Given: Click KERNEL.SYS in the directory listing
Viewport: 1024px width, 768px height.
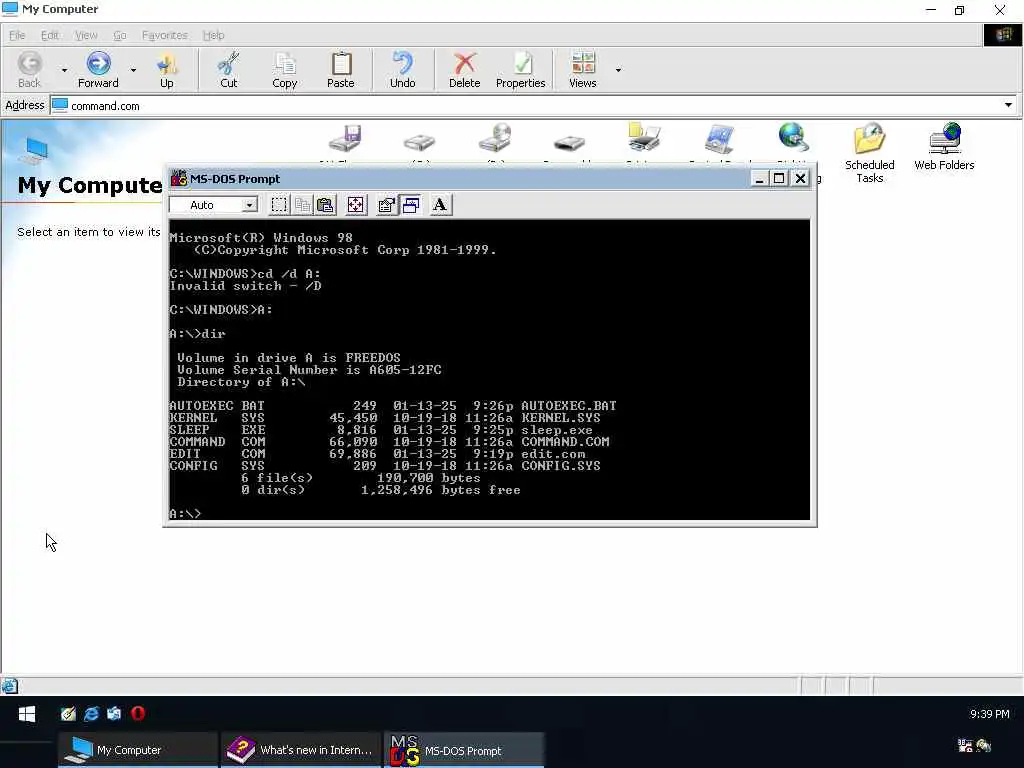Looking at the screenshot, I should tap(561, 418).
